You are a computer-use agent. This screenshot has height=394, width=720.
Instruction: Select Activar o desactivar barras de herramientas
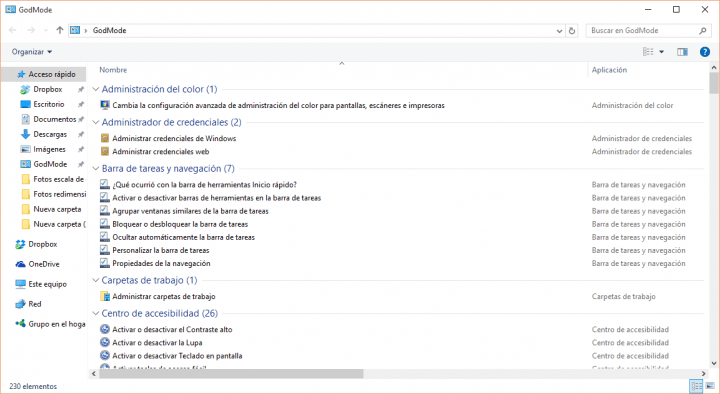217,198
